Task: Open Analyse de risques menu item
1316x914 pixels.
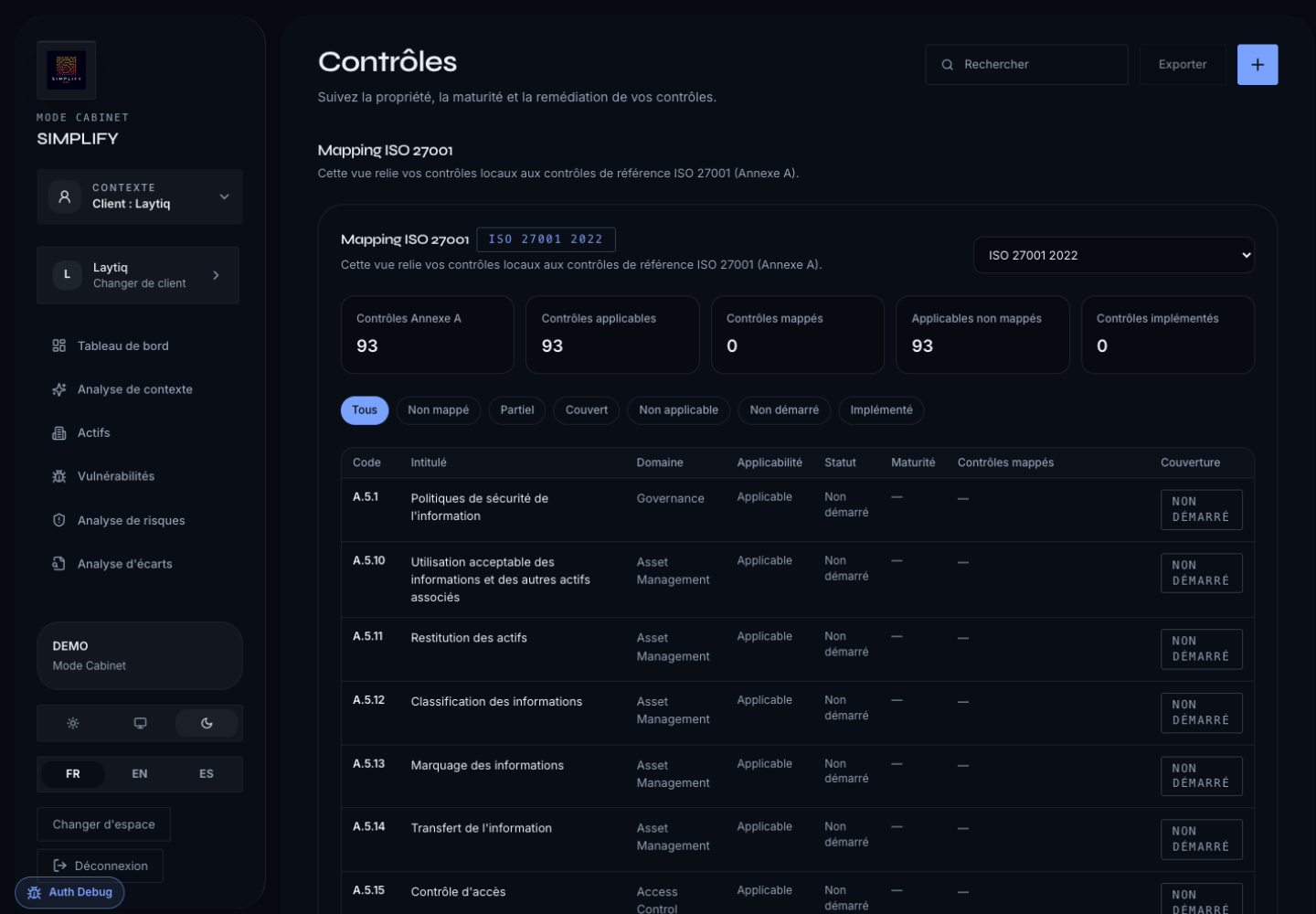Action: tap(139, 520)
